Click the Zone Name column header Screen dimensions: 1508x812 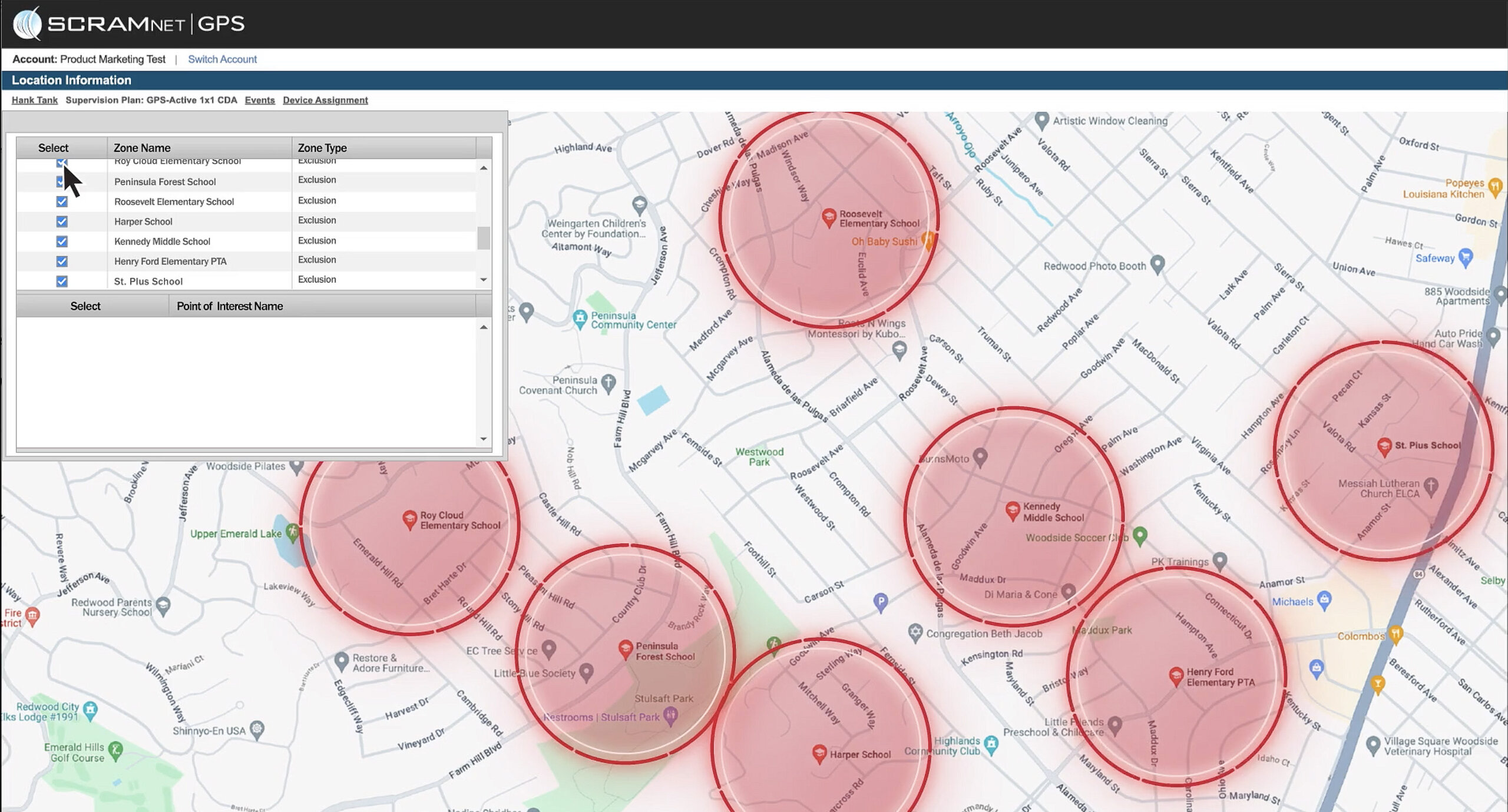point(200,148)
